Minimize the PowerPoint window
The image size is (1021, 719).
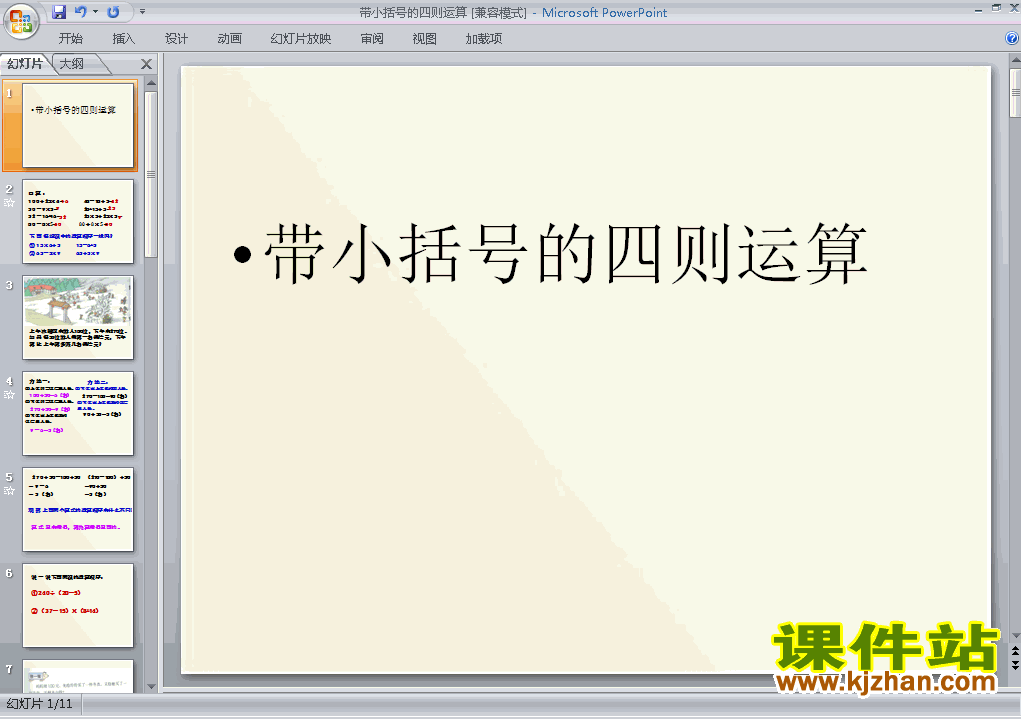[x=978, y=10]
